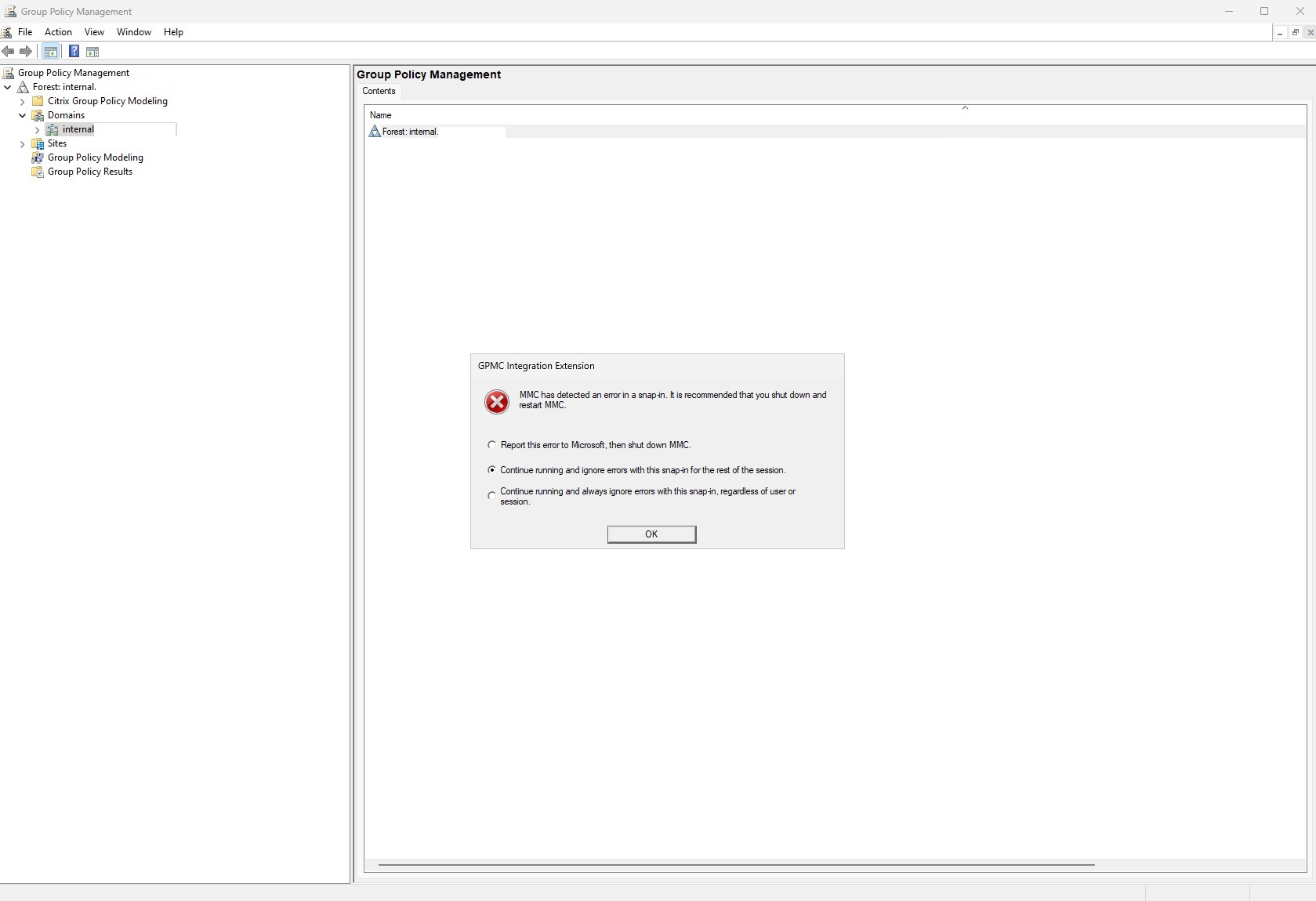The height and width of the screenshot is (901, 1316).
Task: Choose always ignore errors regardless of session
Action: click(491, 495)
